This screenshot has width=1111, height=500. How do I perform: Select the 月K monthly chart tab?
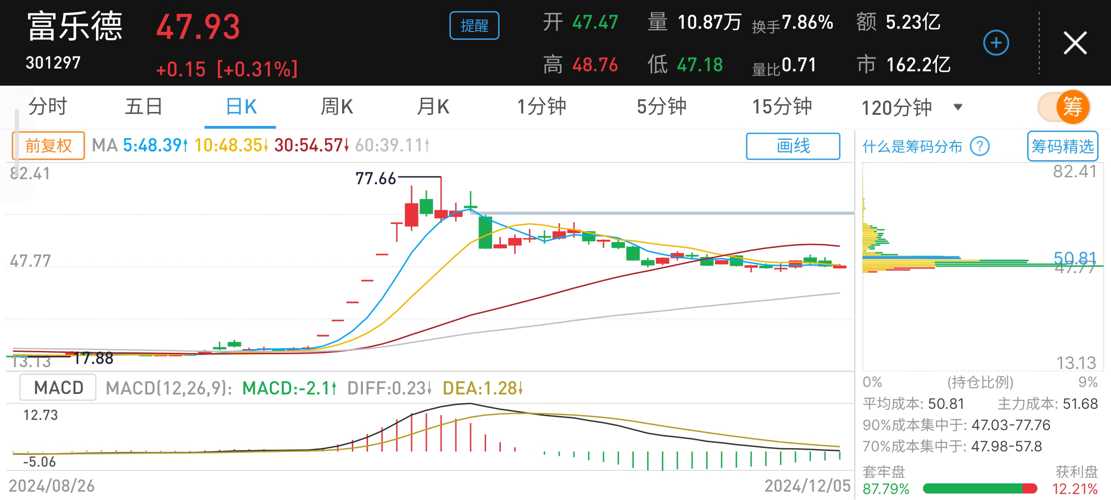[433, 107]
